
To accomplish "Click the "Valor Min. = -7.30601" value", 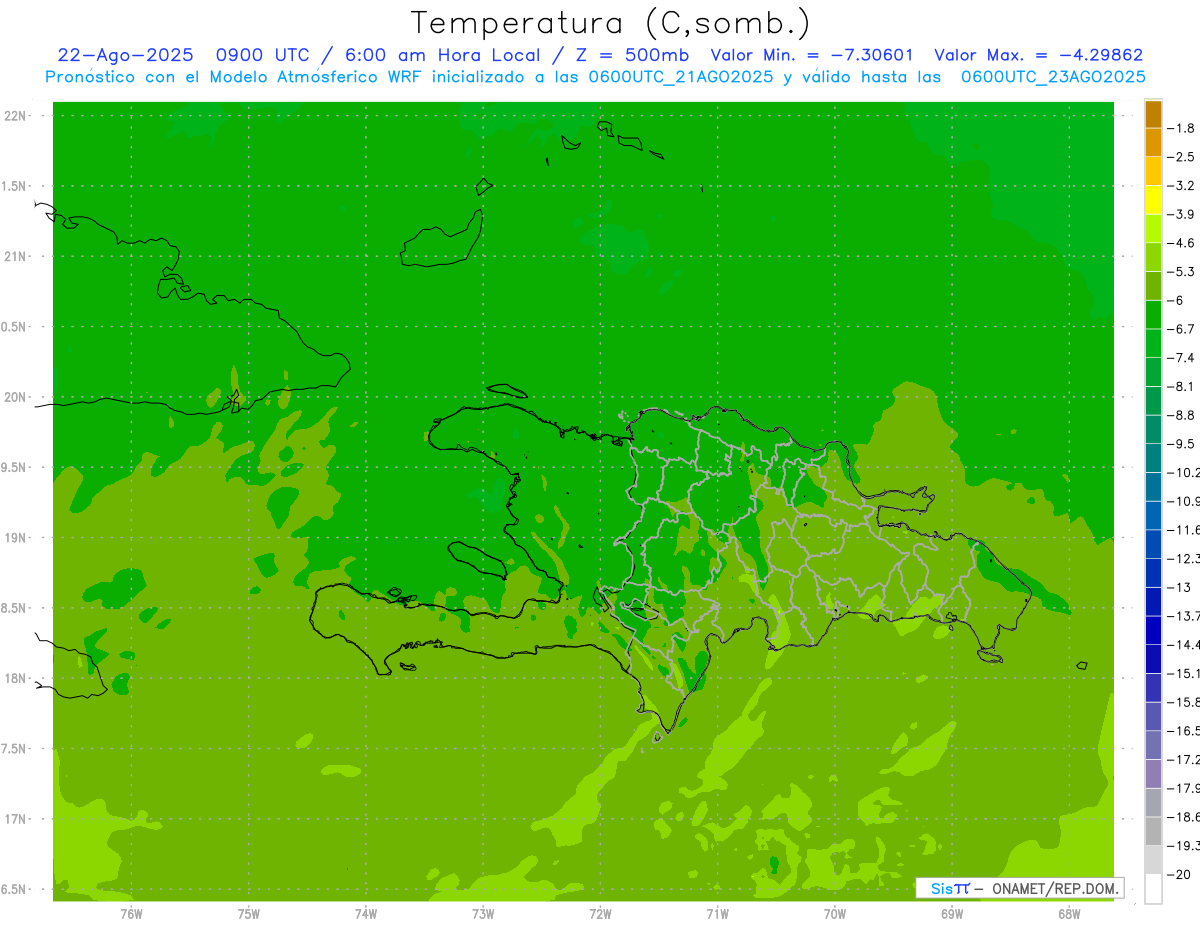I will [811, 55].
